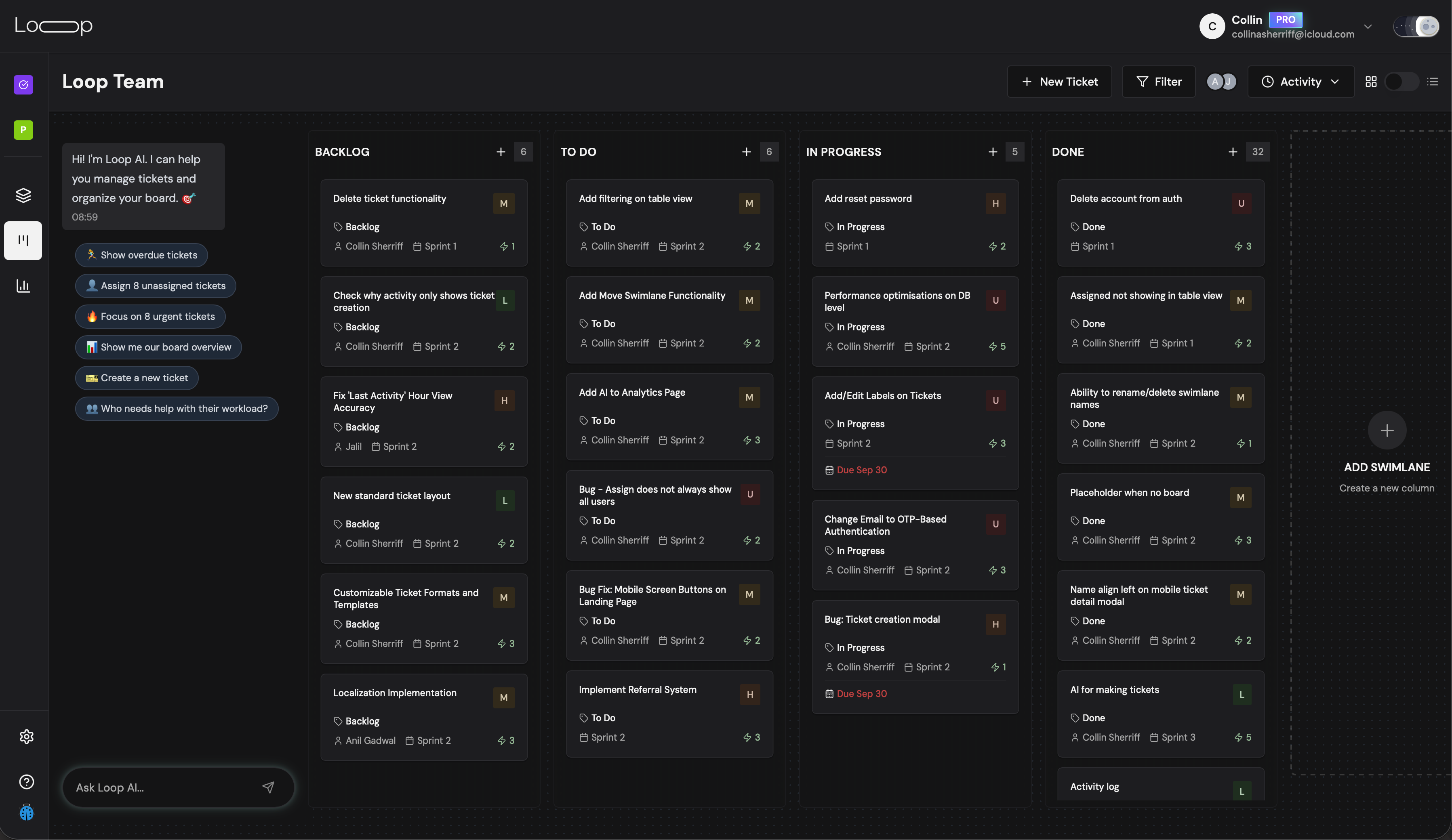Open the analytics bar chart panel in sidebar
1452x840 pixels.
[23, 286]
